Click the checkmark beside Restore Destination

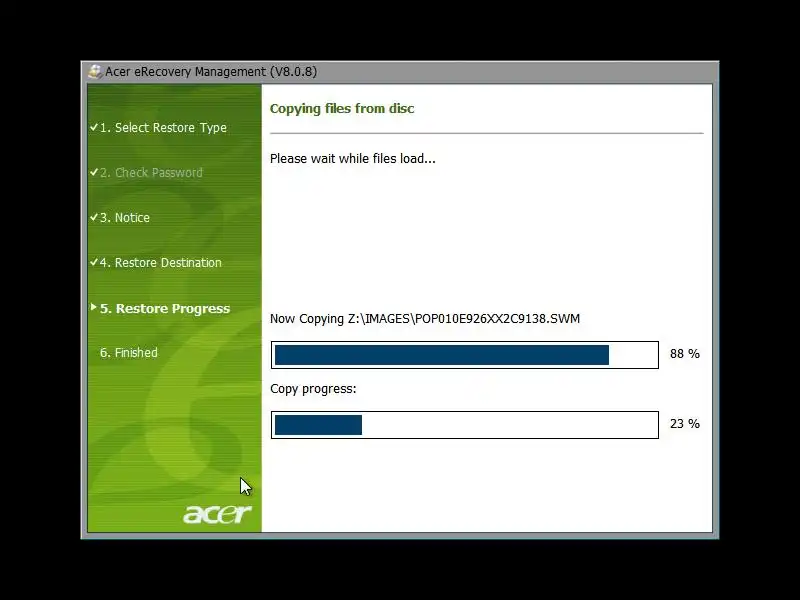(94, 262)
